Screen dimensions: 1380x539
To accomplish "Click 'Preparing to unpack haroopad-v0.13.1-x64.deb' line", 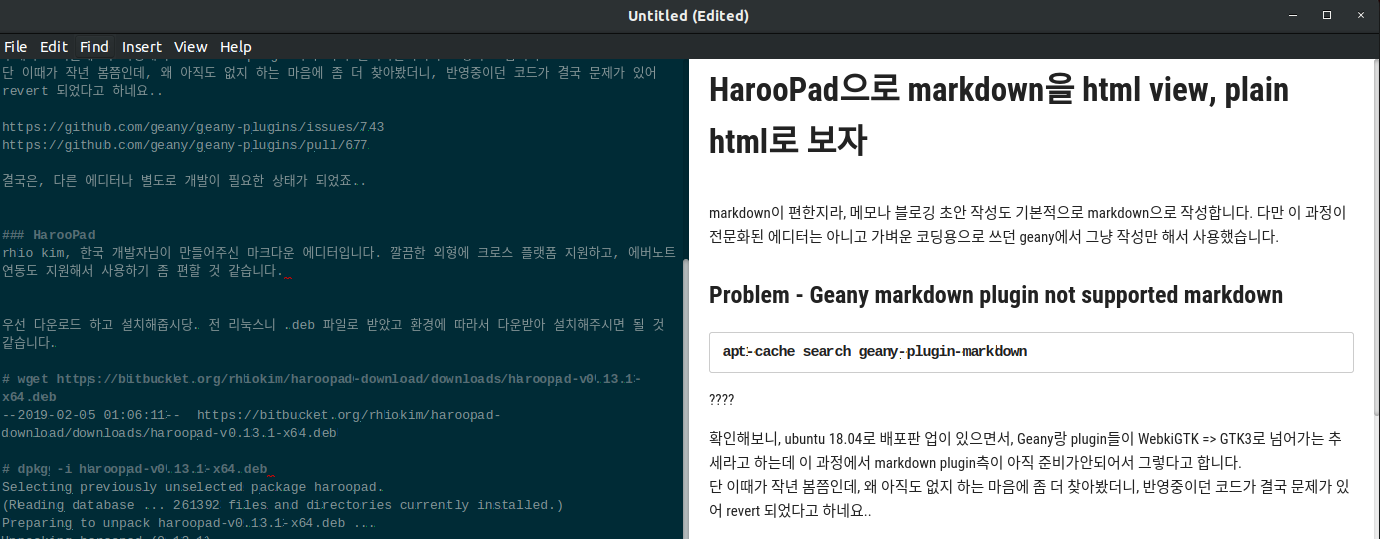I will click(189, 523).
